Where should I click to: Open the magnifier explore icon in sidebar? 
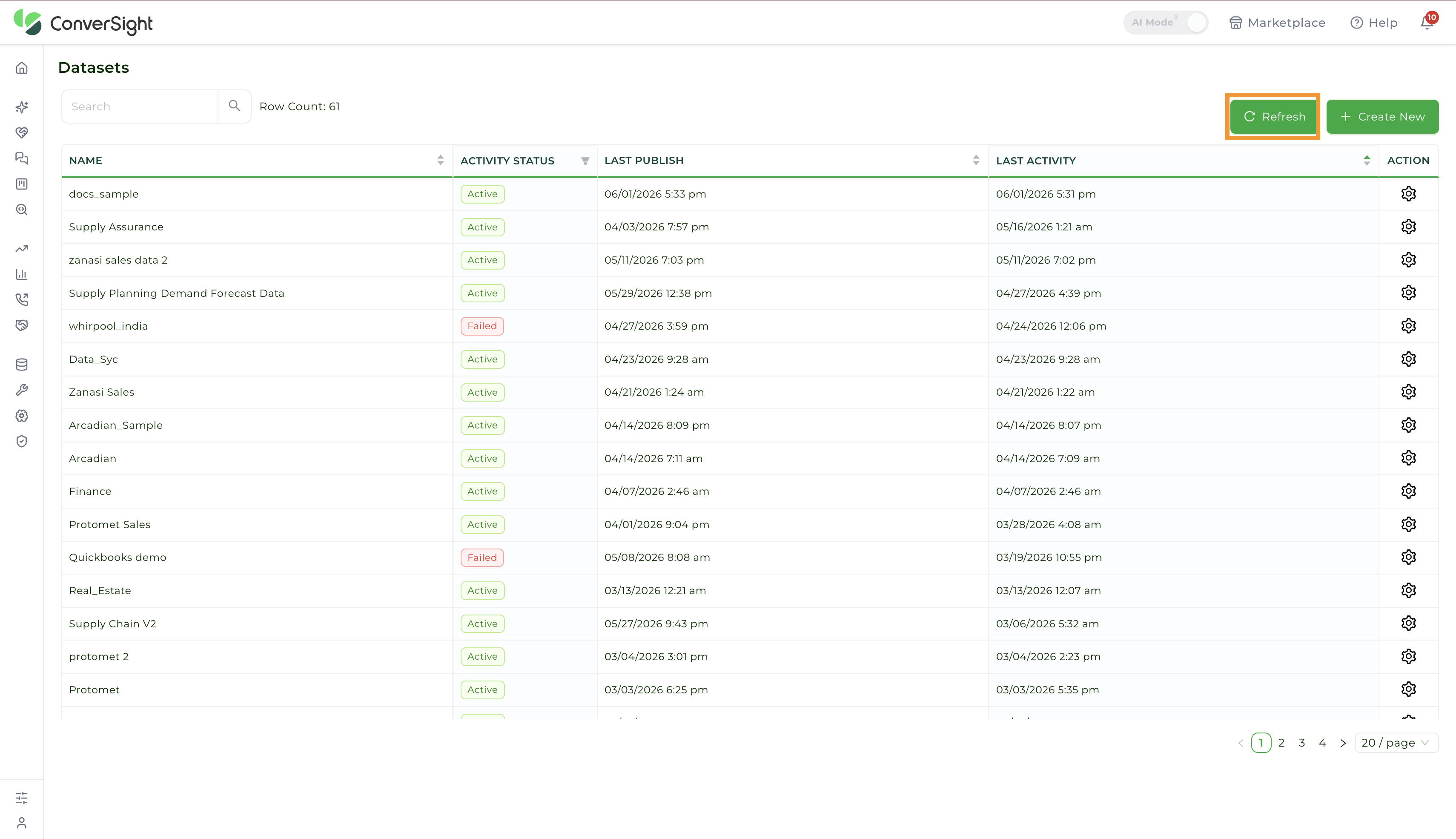click(x=22, y=210)
